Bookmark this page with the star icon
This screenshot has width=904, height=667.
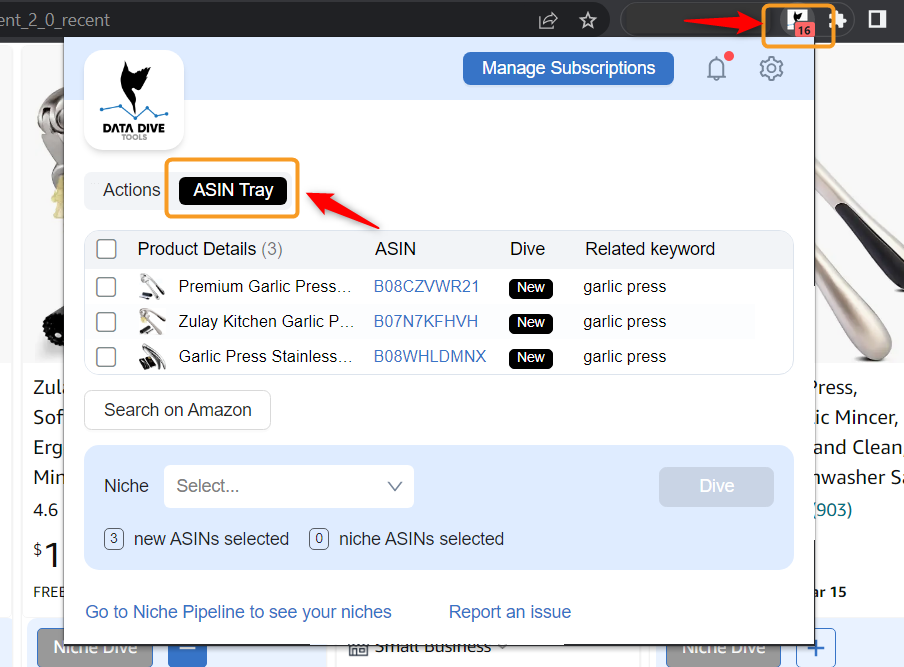(x=588, y=20)
